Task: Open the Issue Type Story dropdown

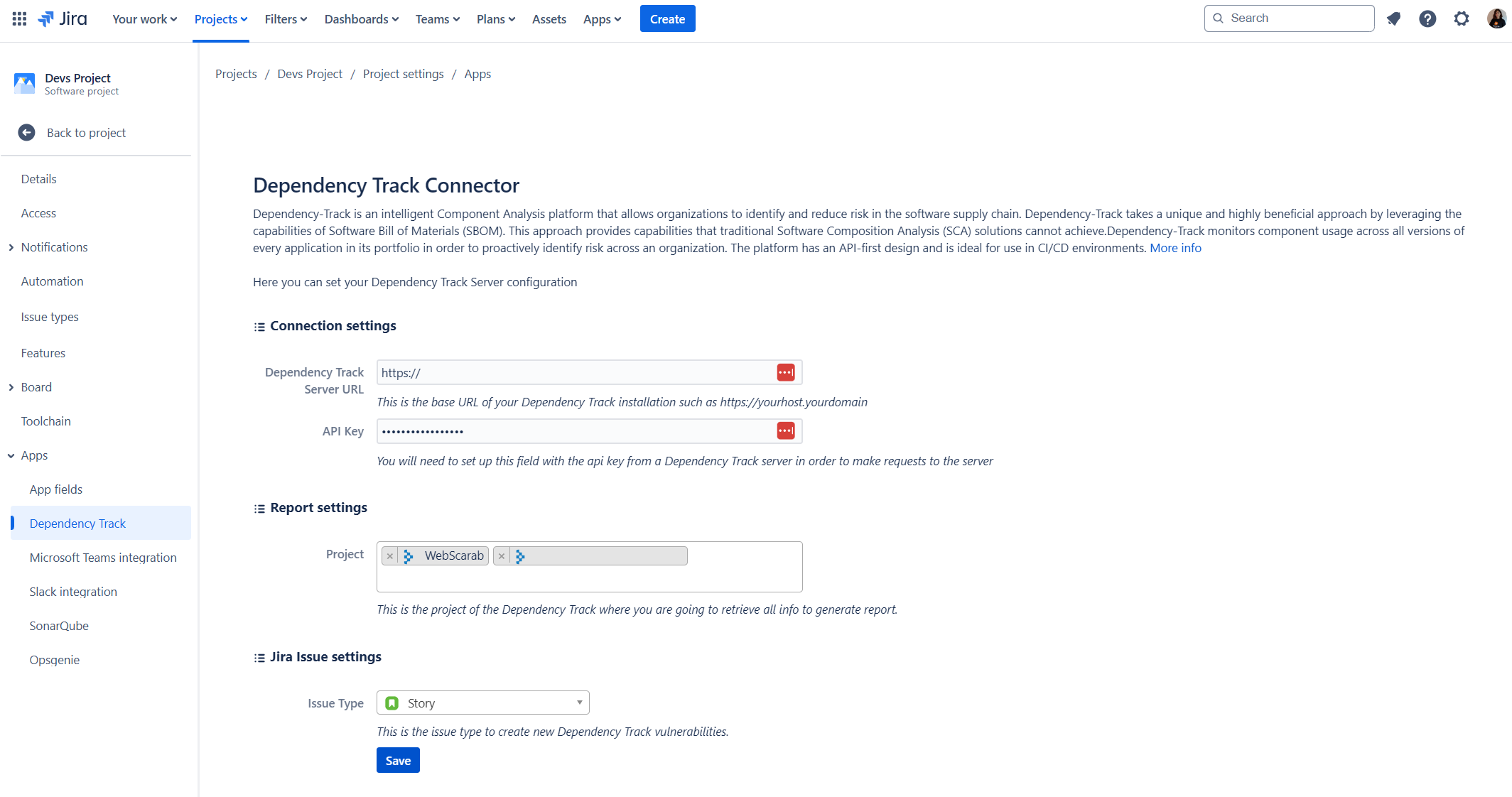Action: pyautogui.click(x=483, y=703)
